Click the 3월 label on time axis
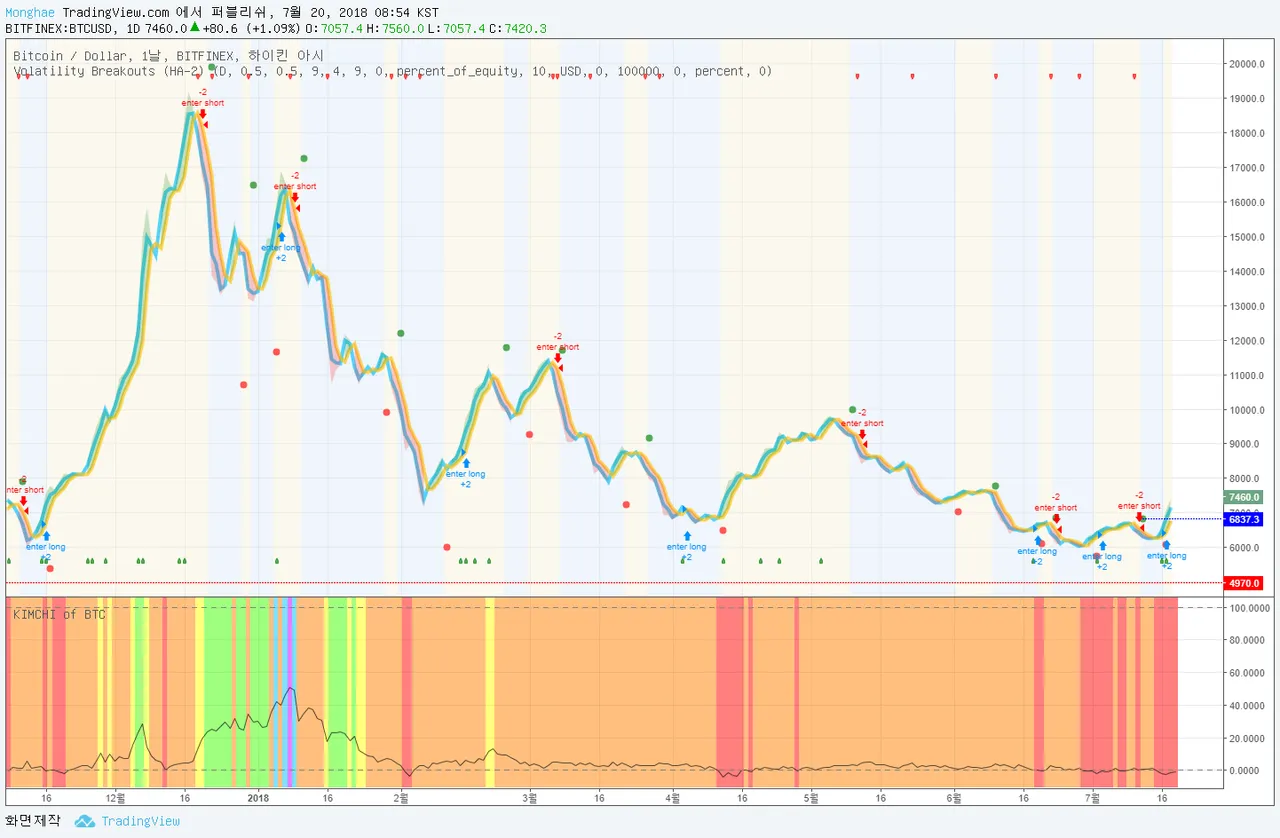 click(530, 798)
